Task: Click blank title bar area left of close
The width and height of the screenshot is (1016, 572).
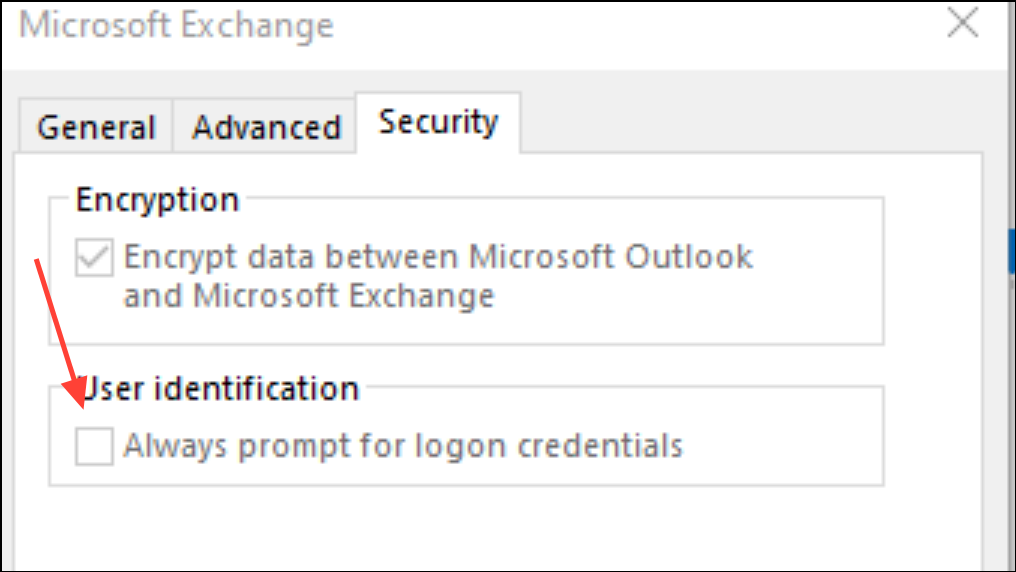Action: (x=650, y=26)
